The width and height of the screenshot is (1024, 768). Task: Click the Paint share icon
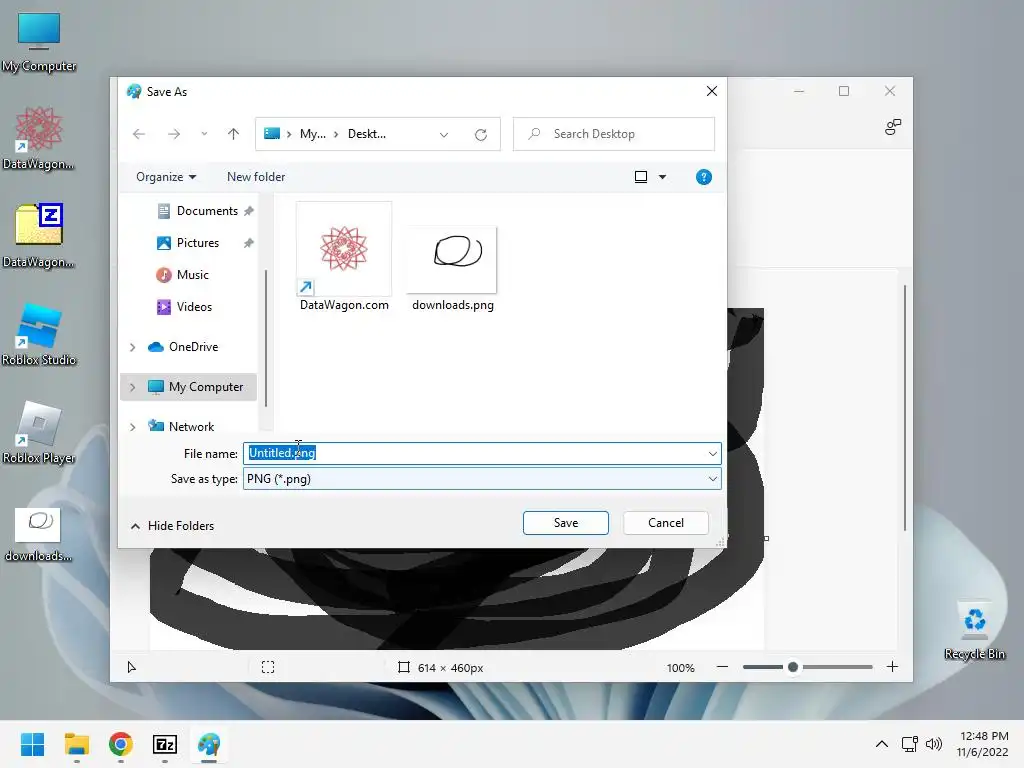pyautogui.click(x=893, y=127)
